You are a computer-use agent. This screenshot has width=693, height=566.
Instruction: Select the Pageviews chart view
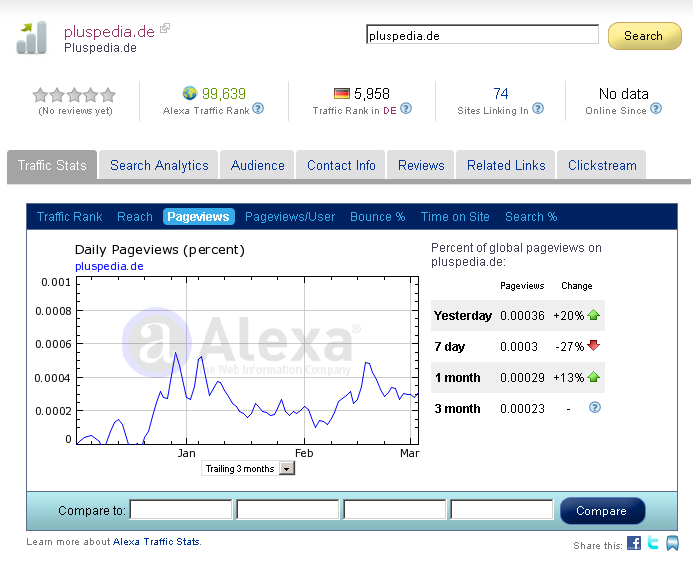tap(198, 217)
